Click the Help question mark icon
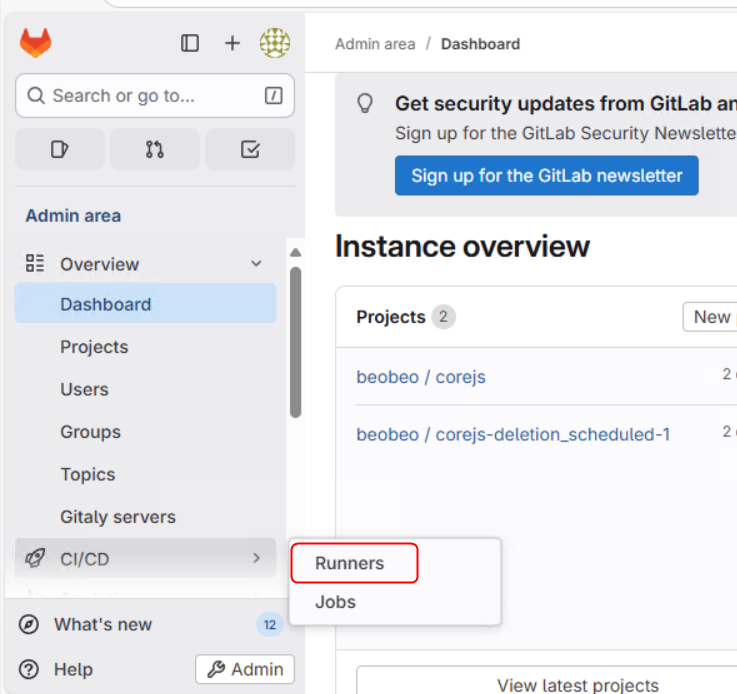Image resolution: width=737 pixels, height=694 pixels. click(30, 669)
